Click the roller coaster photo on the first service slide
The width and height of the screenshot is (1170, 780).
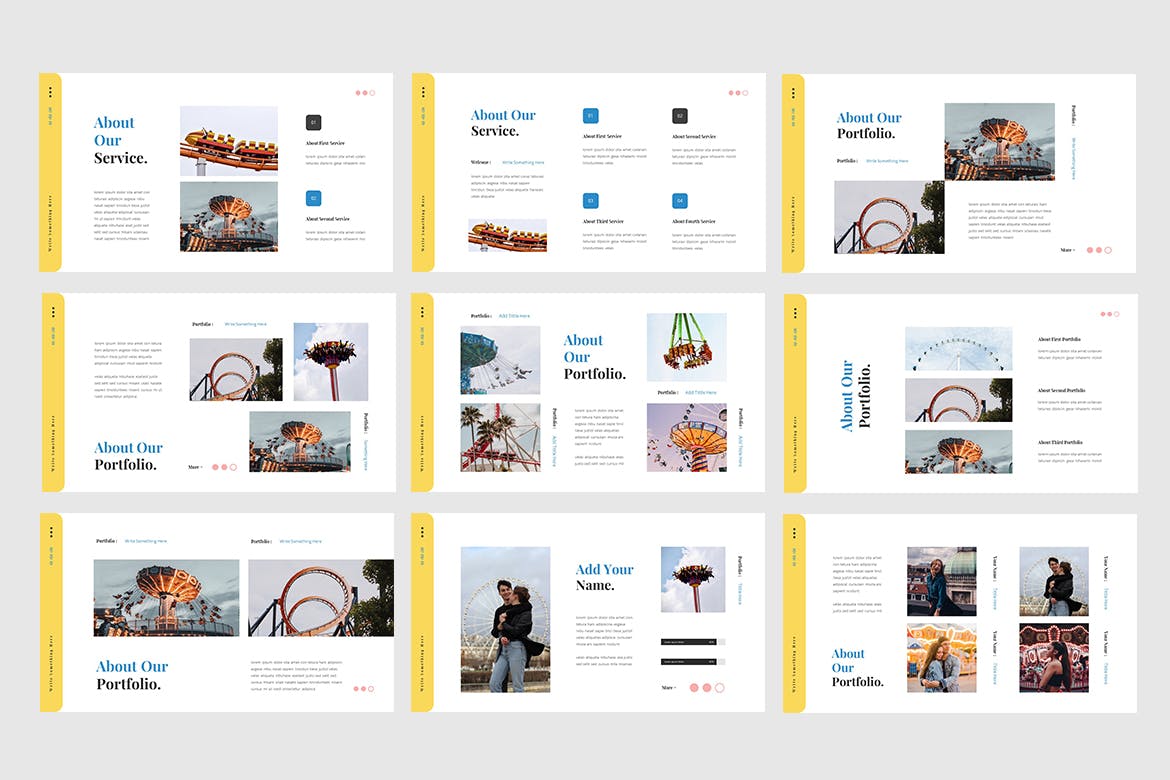229,141
